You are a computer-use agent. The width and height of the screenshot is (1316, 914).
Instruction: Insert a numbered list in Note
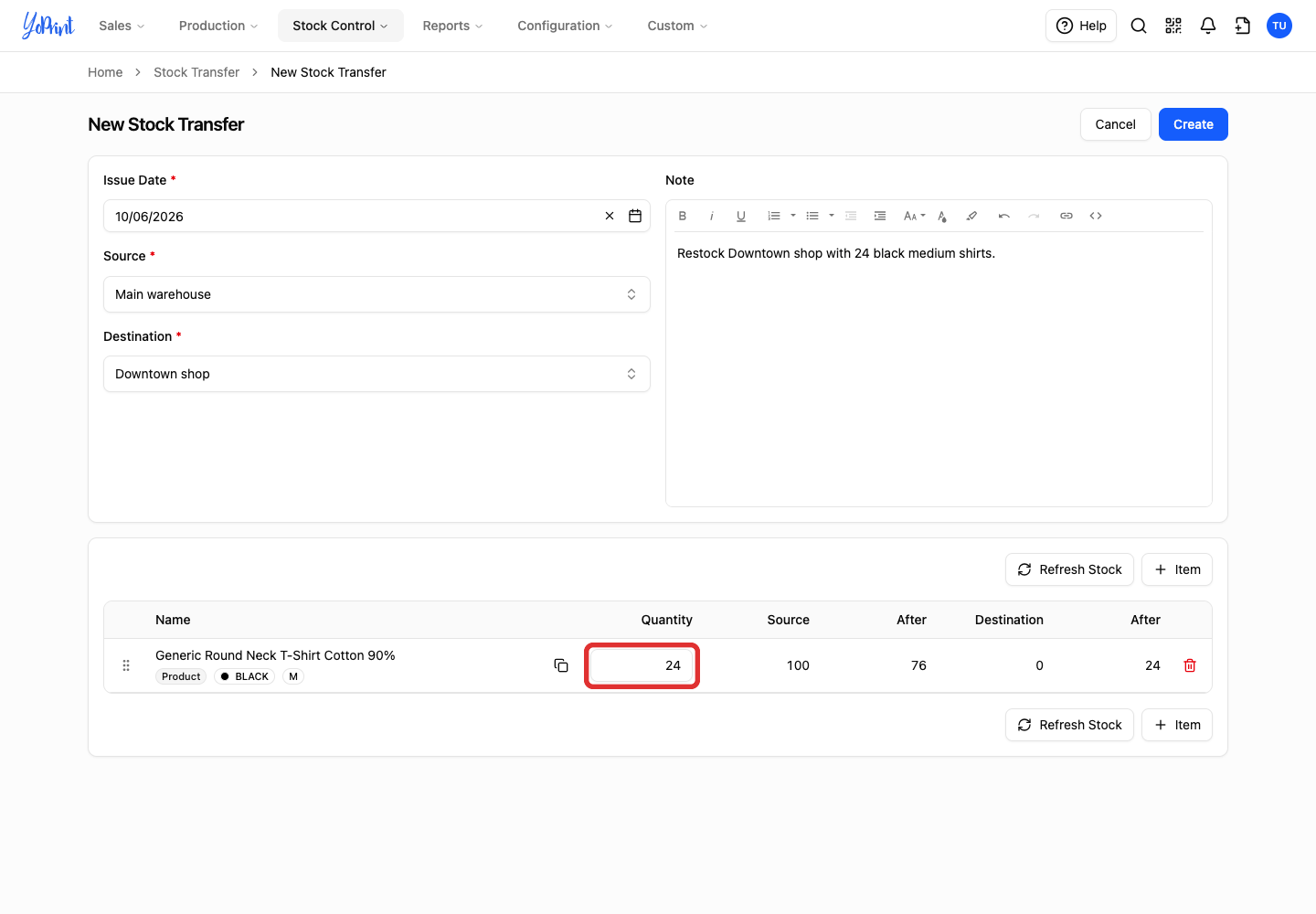774,216
